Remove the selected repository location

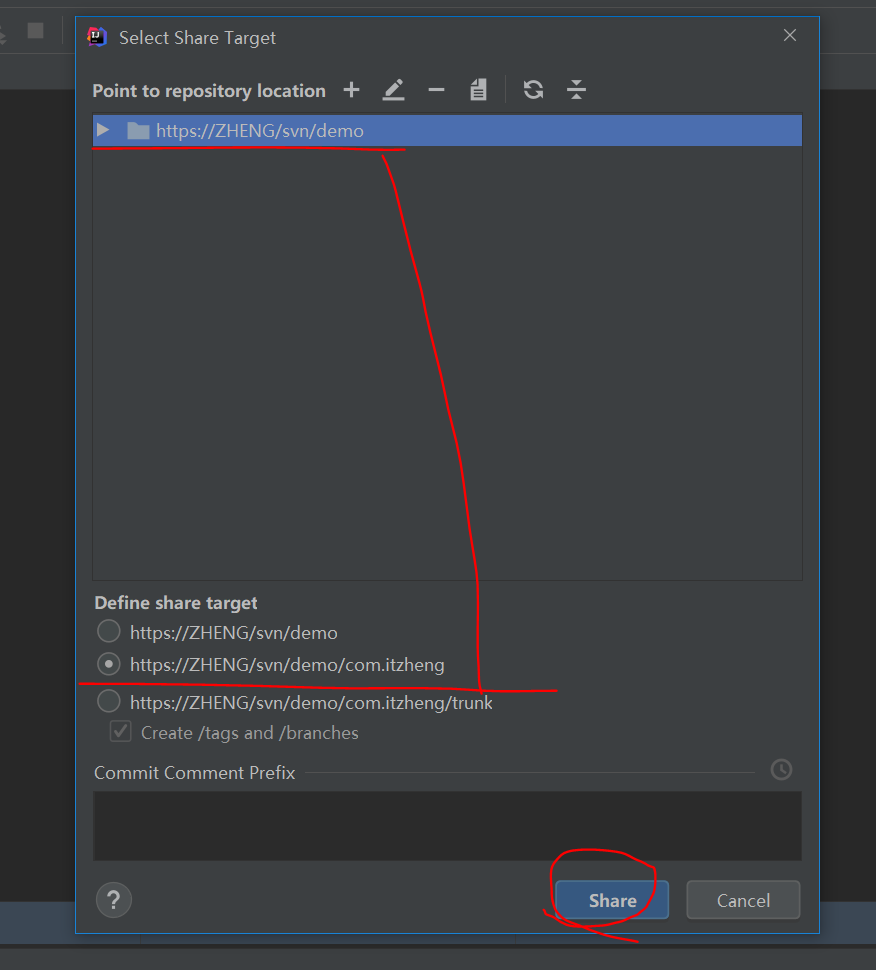point(436,90)
